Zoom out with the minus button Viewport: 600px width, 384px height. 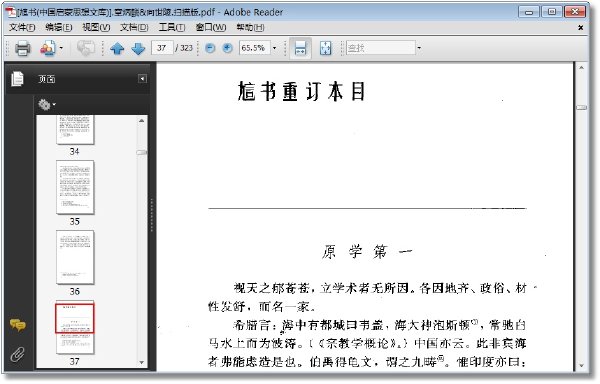point(210,48)
